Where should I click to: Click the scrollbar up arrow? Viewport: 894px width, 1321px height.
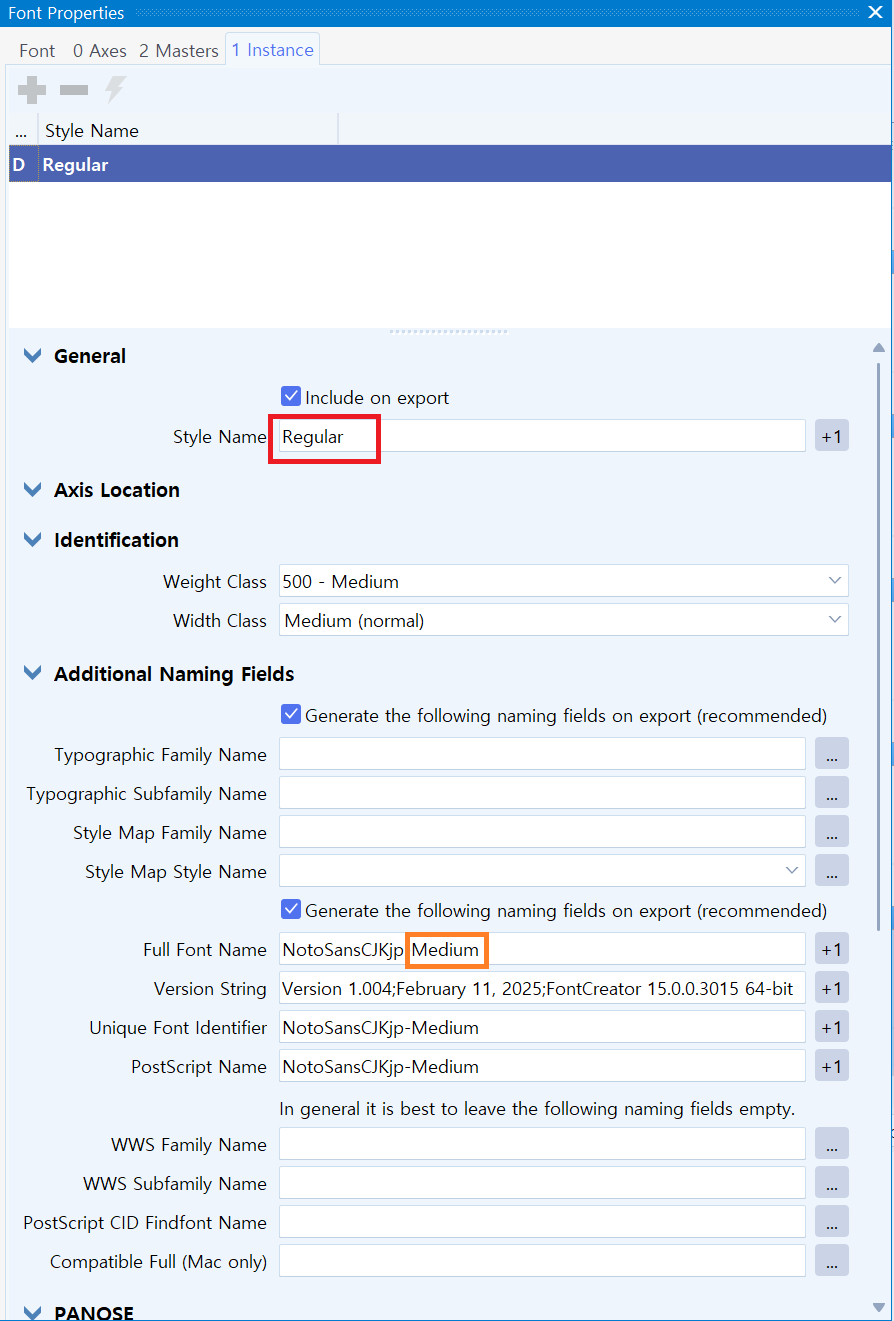(879, 347)
